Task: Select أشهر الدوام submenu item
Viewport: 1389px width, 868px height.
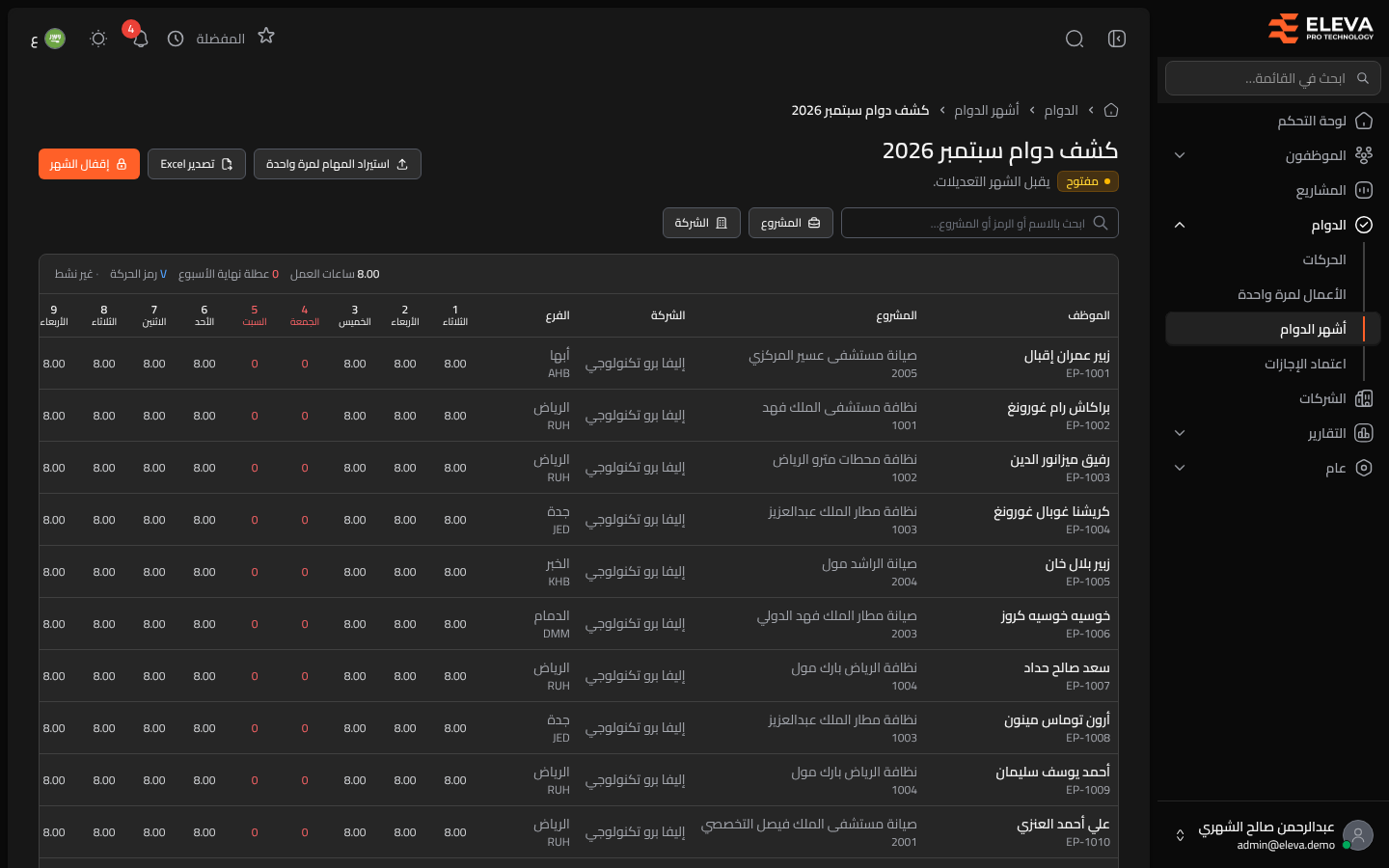Action: tap(1273, 329)
